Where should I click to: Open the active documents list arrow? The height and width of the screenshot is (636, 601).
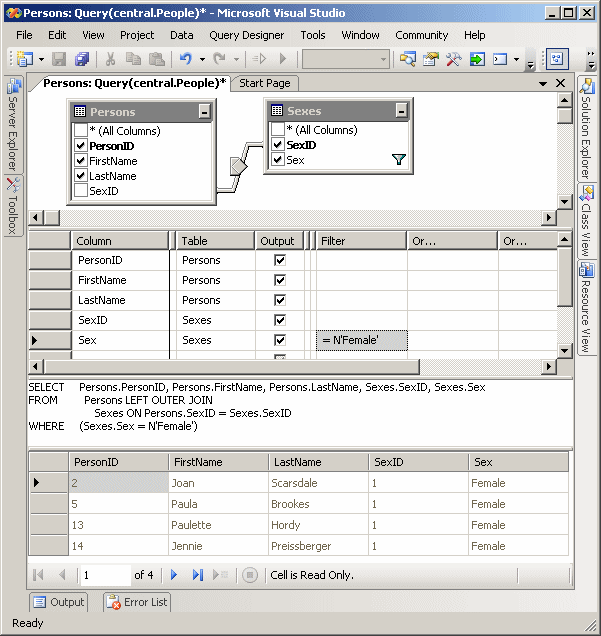click(543, 84)
